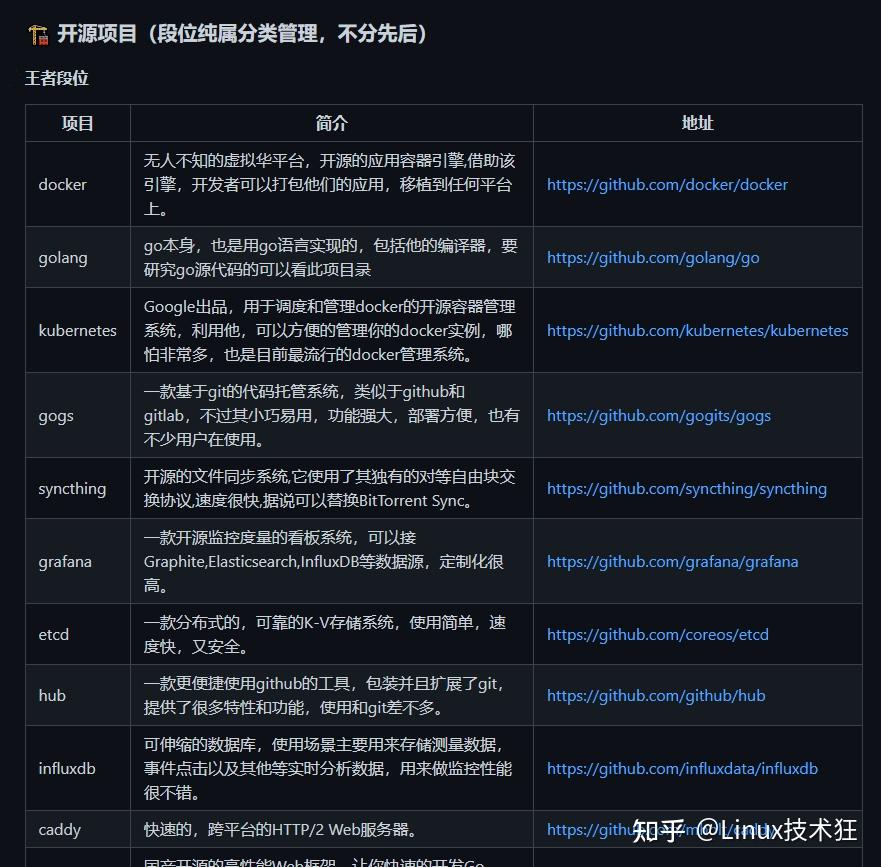Select the 项目 column header
Screen dimensions: 881x867
(x=77, y=123)
